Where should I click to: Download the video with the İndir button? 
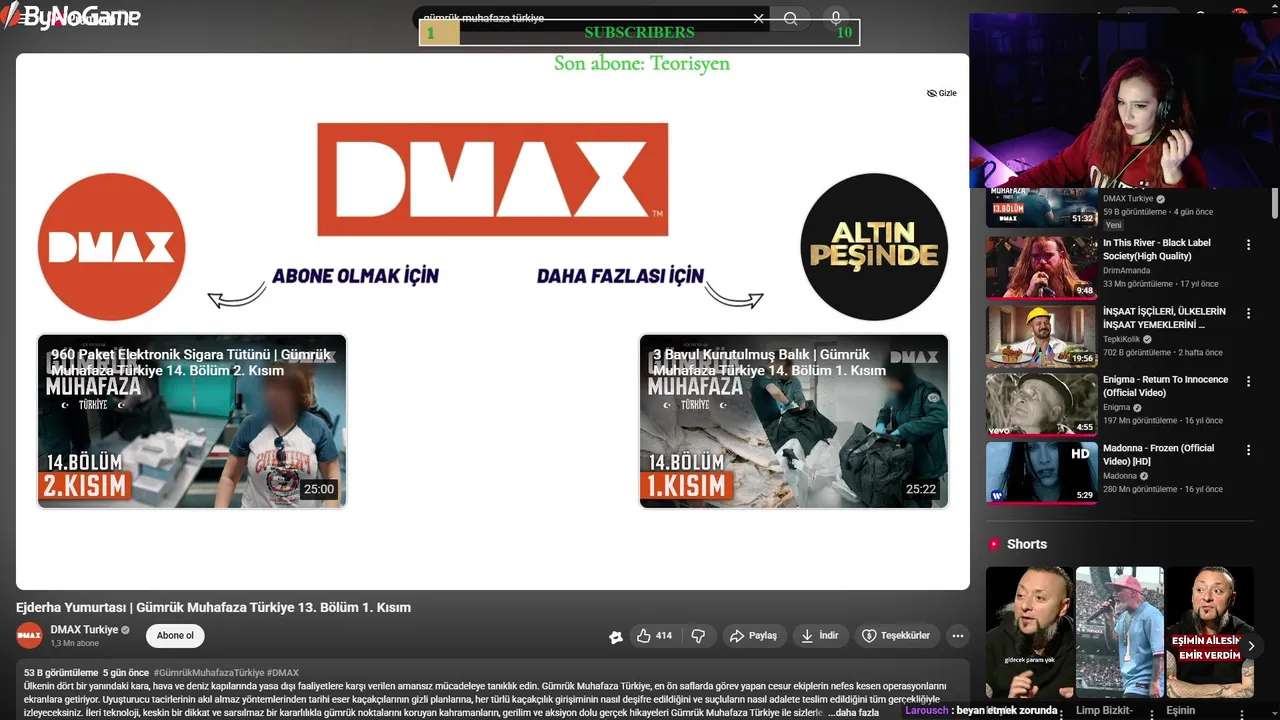[821, 636]
